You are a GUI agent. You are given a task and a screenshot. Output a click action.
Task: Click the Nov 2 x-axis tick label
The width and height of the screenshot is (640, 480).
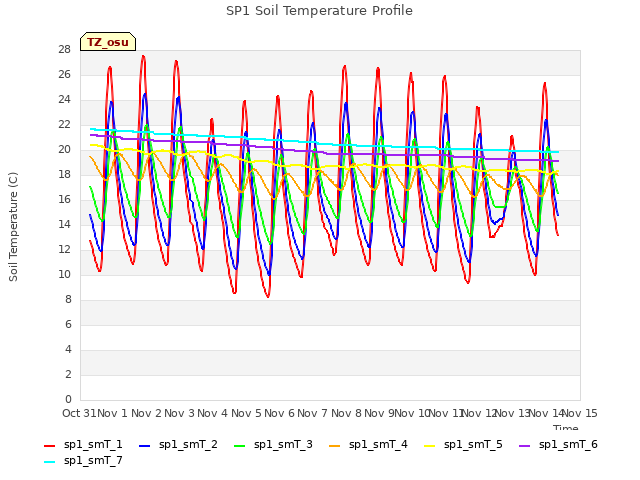[146, 413]
